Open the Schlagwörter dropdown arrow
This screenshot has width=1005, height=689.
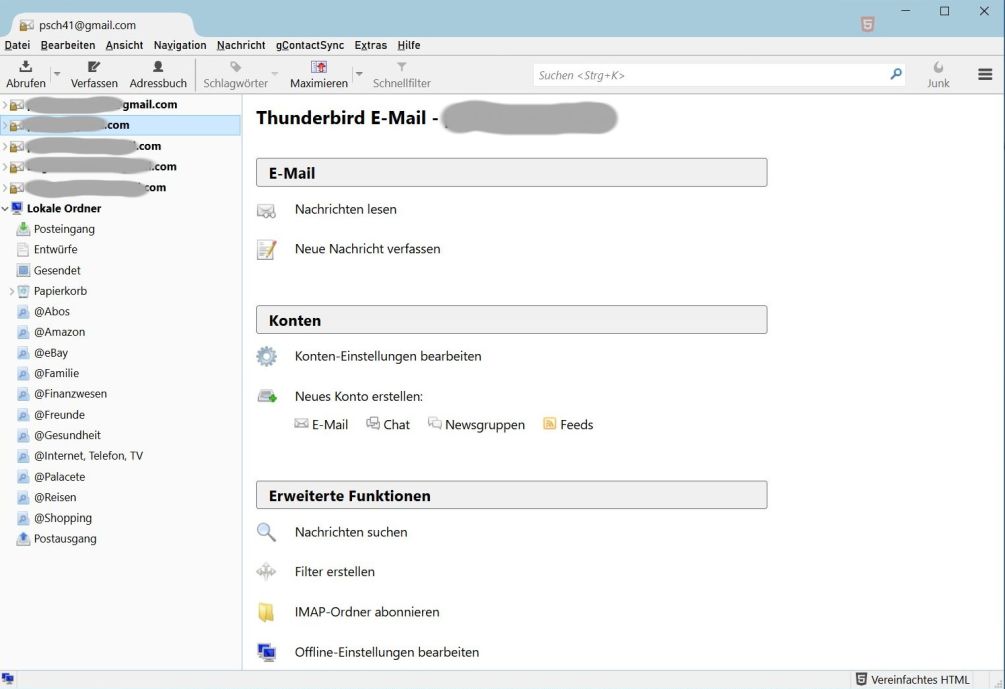[x=275, y=74]
